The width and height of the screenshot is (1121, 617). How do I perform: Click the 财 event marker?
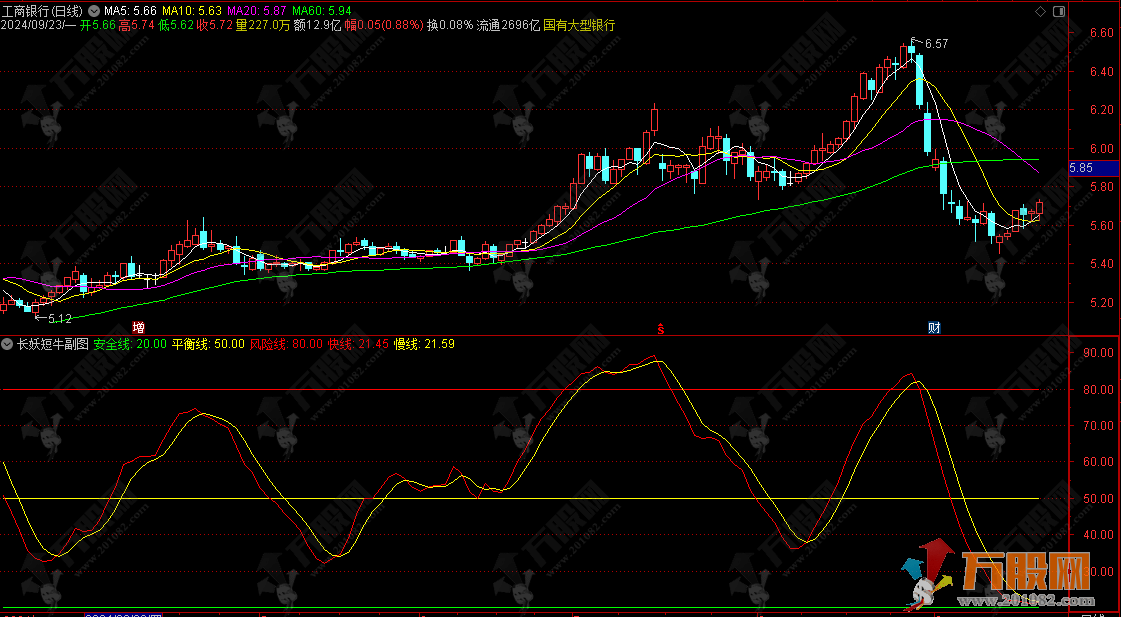(x=934, y=327)
